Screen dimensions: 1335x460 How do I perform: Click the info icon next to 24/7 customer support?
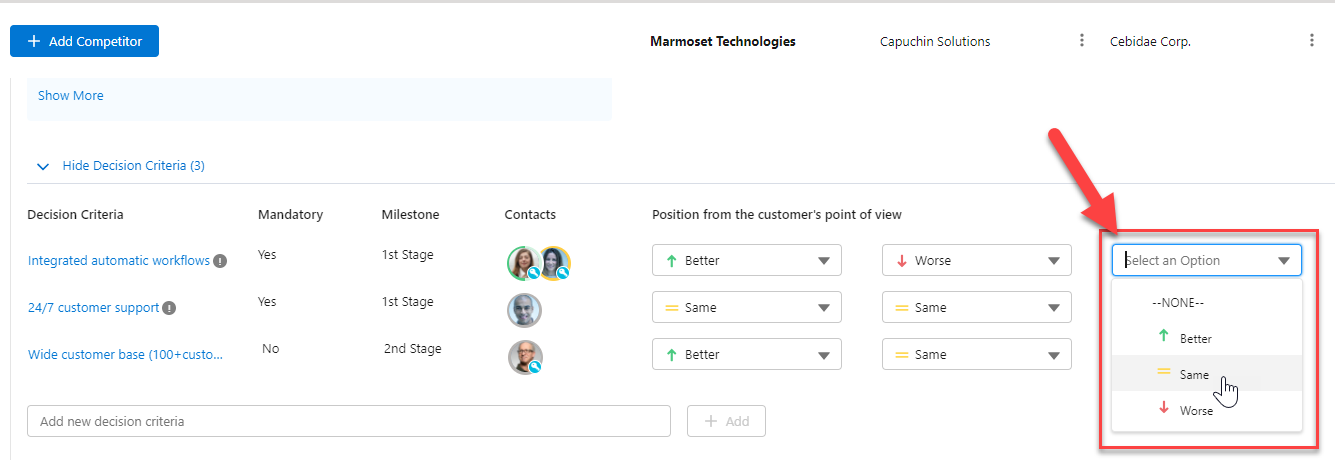point(169,308)
